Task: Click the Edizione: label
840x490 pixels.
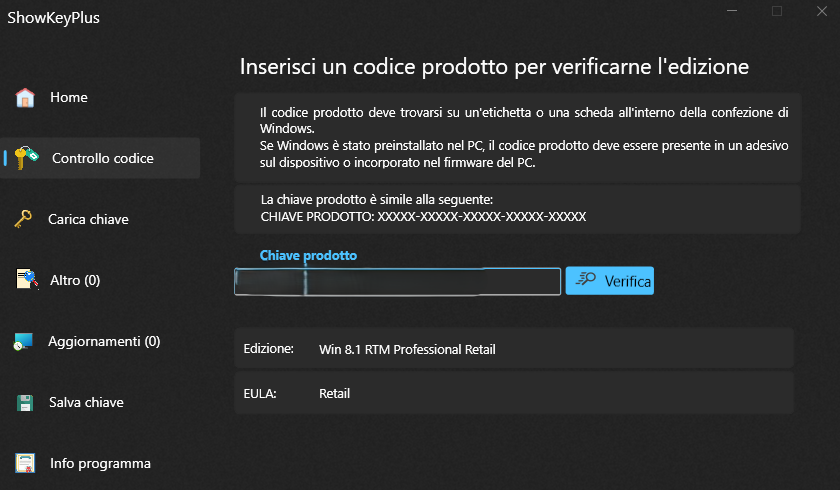Action: pos(268,349)
